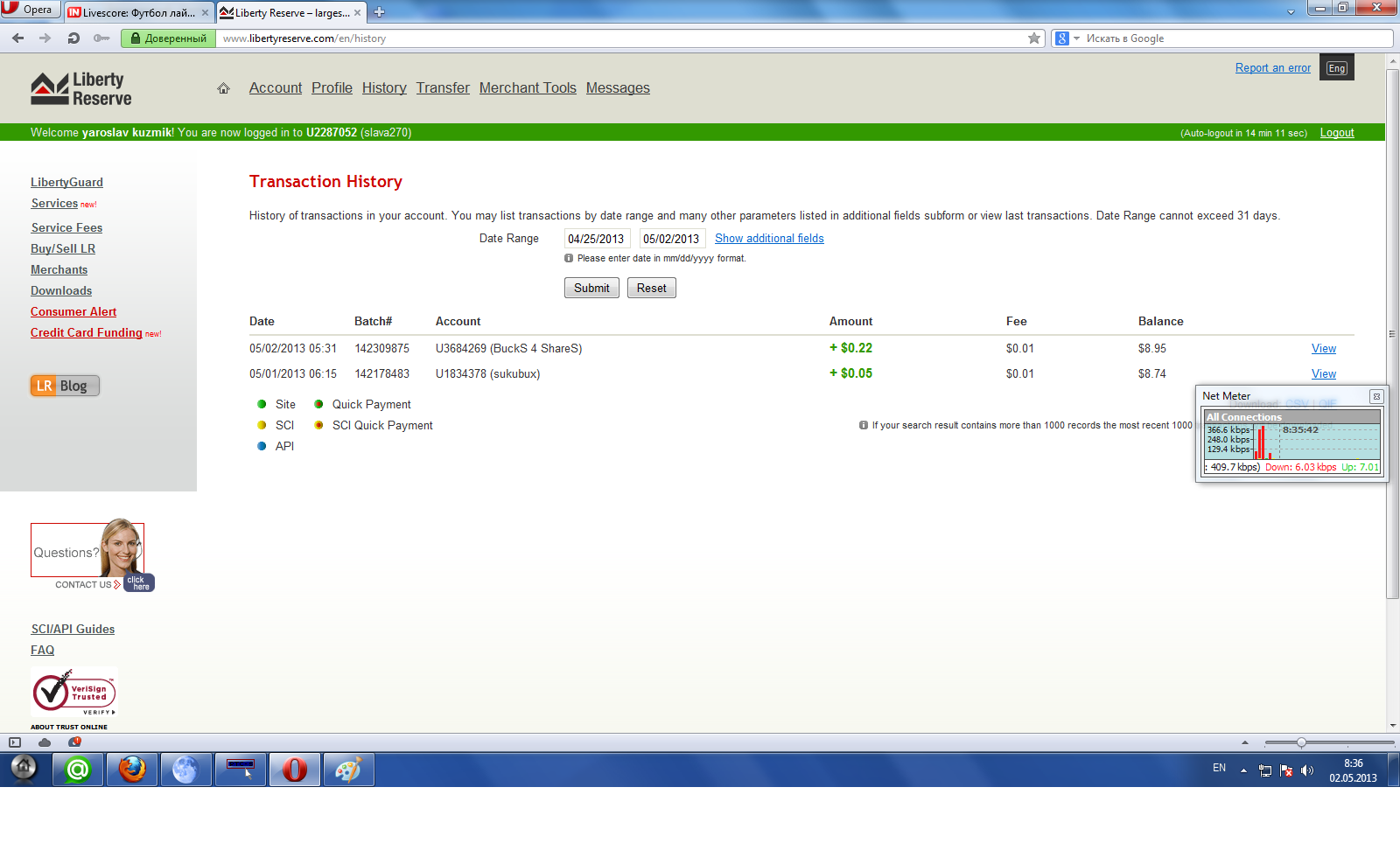Viewport: 1400px width, 850px height.
Task: Bookmark page with the star icon
Action: pos(1034,38)
